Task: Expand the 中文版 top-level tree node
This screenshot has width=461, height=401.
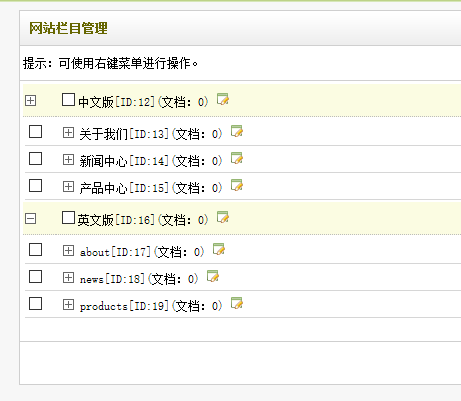Action: (x=30, y=101)
